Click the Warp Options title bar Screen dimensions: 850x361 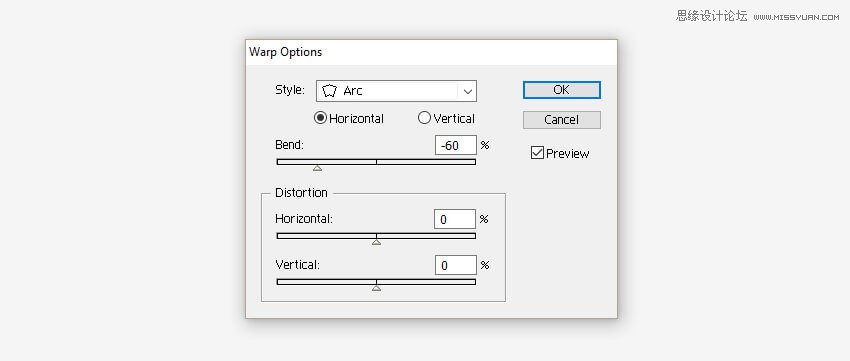[431, 53]
